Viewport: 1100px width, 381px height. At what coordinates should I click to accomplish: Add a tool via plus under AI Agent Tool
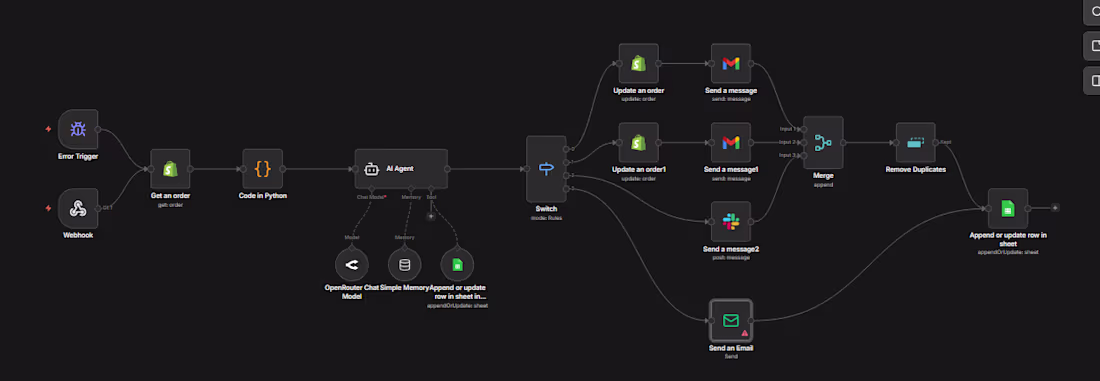[431, 216]
